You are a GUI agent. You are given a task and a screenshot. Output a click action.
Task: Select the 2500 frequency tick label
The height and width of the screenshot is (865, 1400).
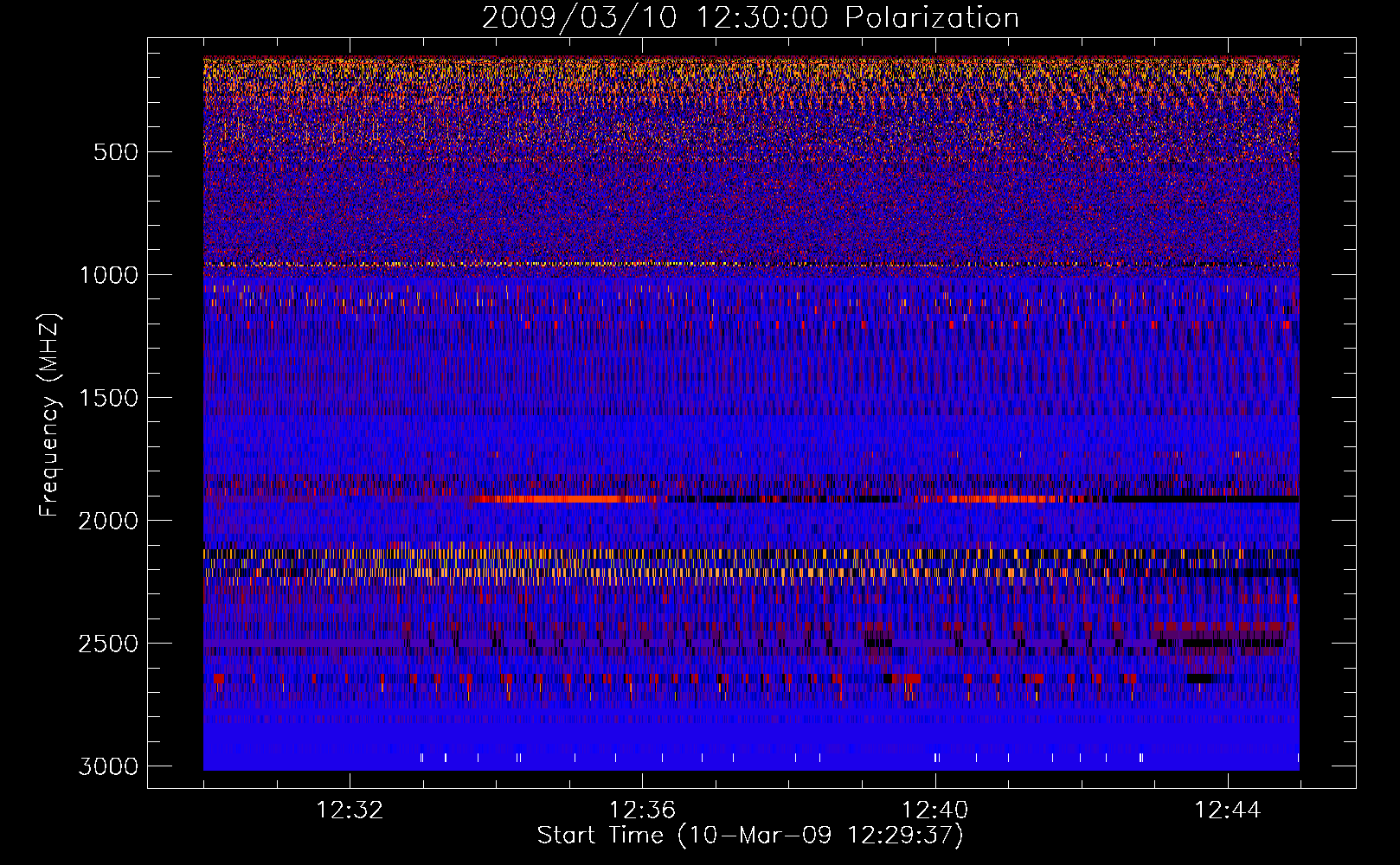pyautogui.click(x=108, y=644)
